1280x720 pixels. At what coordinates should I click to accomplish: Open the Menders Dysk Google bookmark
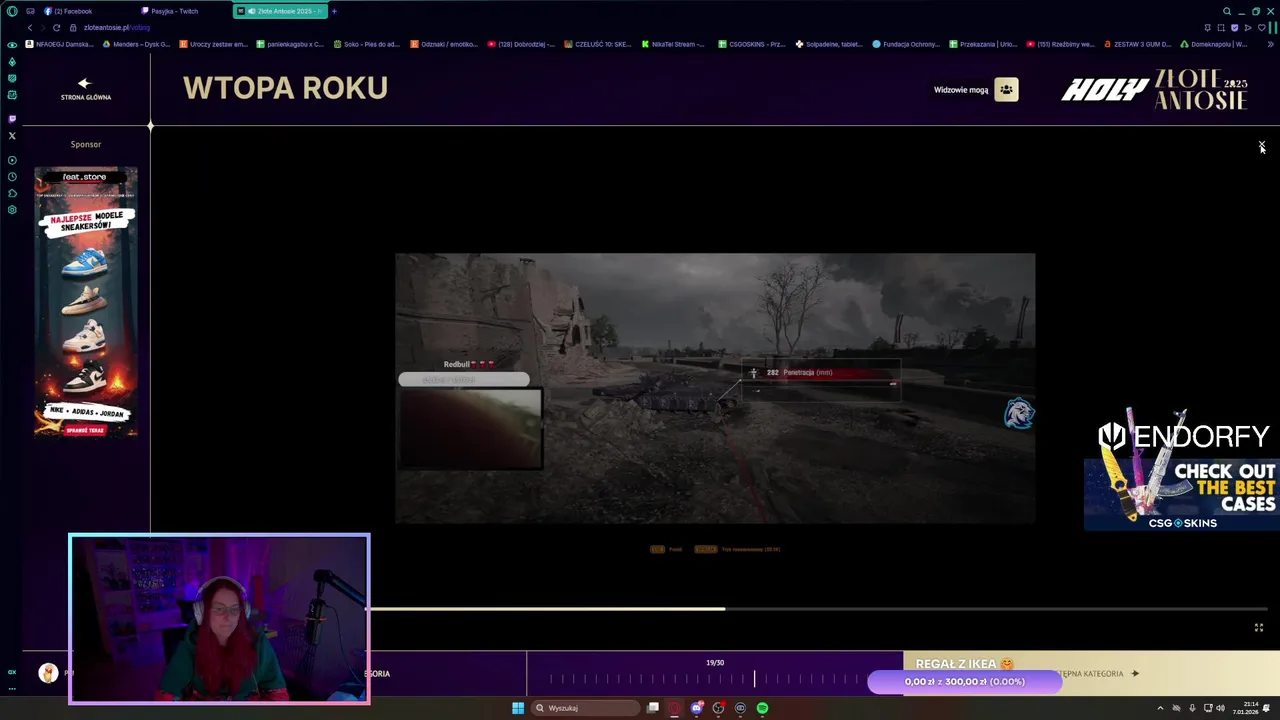[x=135, y=44]
